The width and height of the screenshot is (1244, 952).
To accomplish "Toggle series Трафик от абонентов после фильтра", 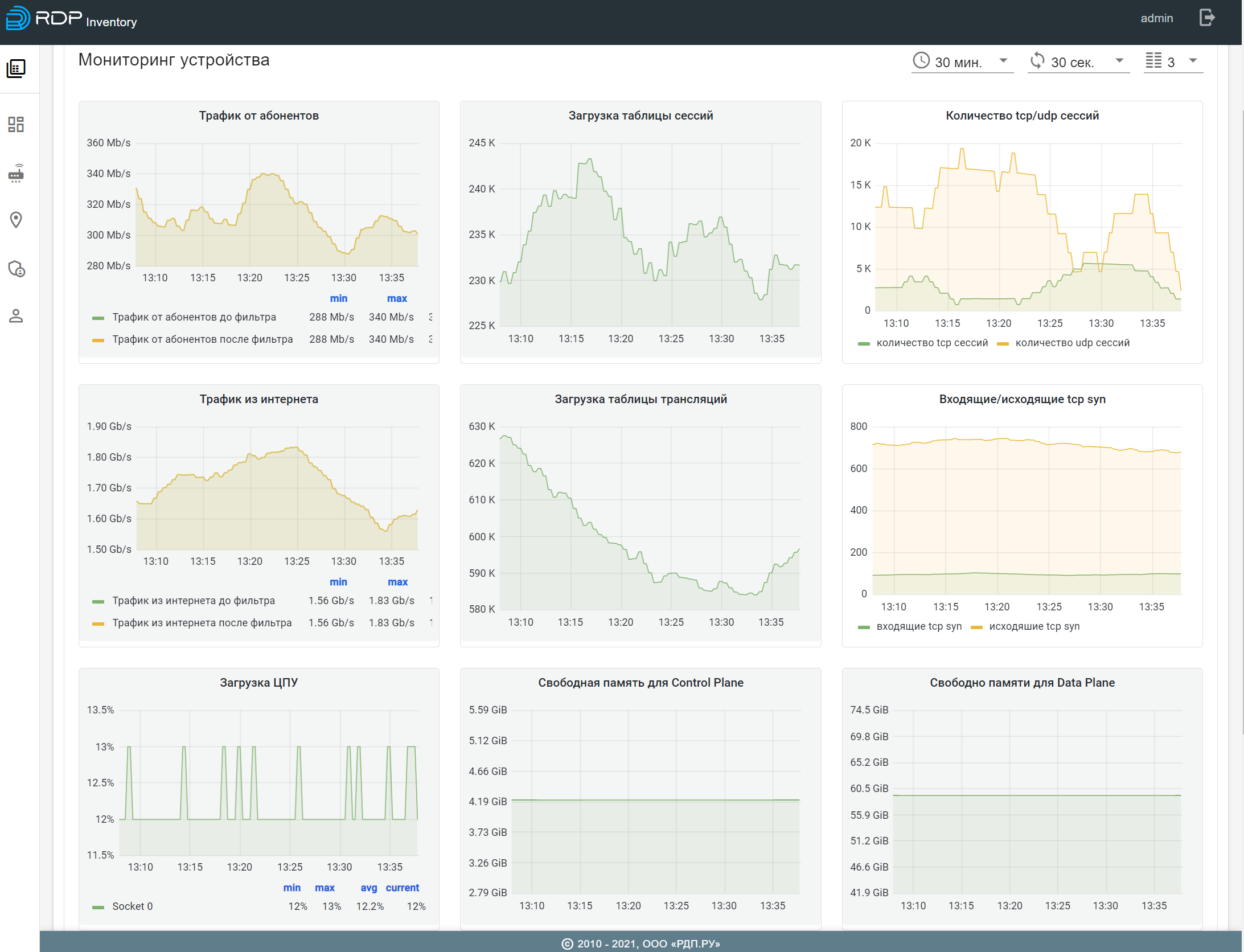I will [202, 339].
